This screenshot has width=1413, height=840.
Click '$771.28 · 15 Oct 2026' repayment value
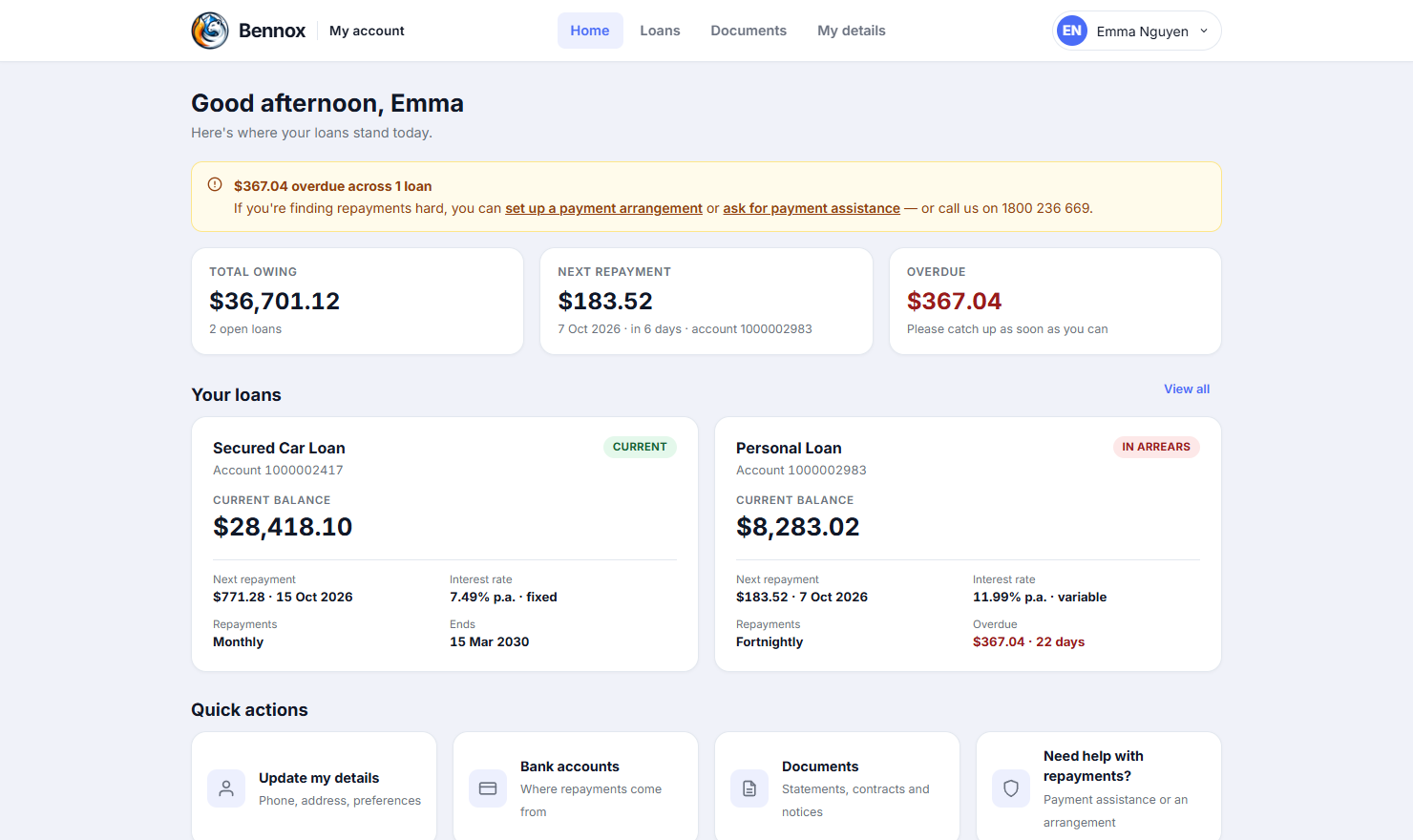(x=283, y=597)
